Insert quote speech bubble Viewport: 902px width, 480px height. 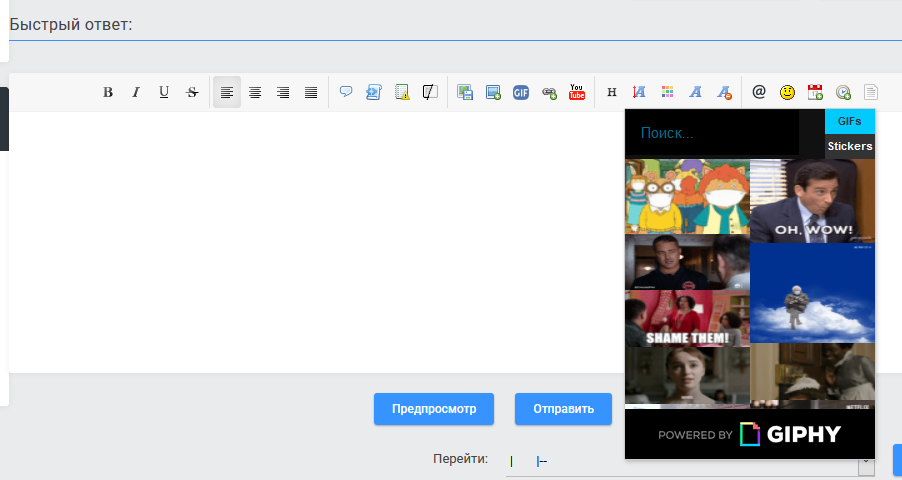point(346,92)
